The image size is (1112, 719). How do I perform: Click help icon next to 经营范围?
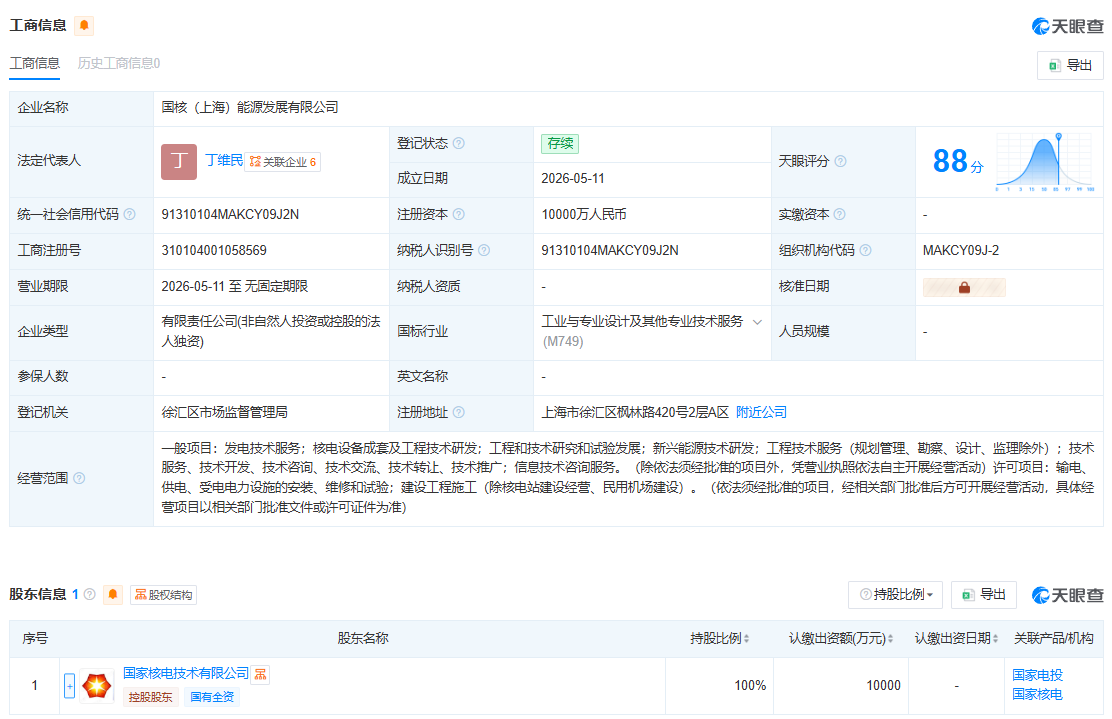tap(79, 478)
